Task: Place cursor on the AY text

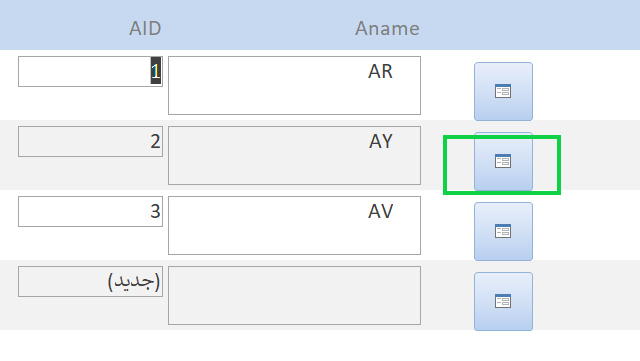Action: tap(381, 141)
